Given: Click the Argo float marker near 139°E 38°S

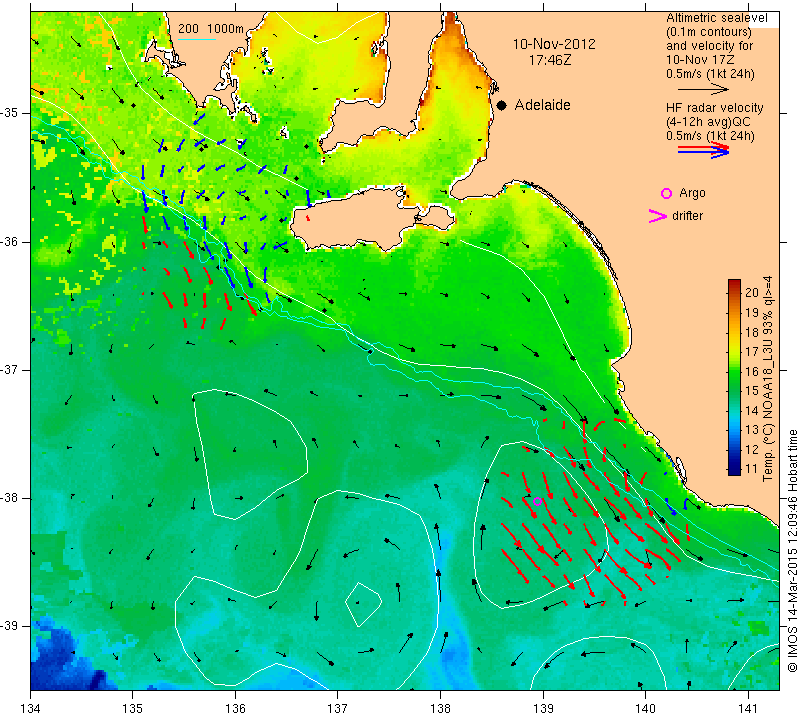Looking at the screenshot, I should (537, 501).
